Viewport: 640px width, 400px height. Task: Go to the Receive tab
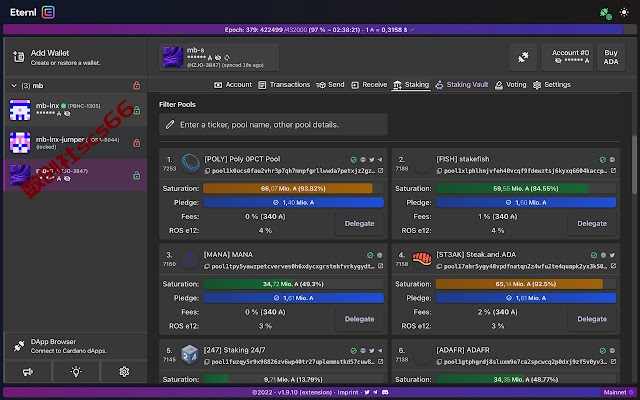(x=369, y=85)
